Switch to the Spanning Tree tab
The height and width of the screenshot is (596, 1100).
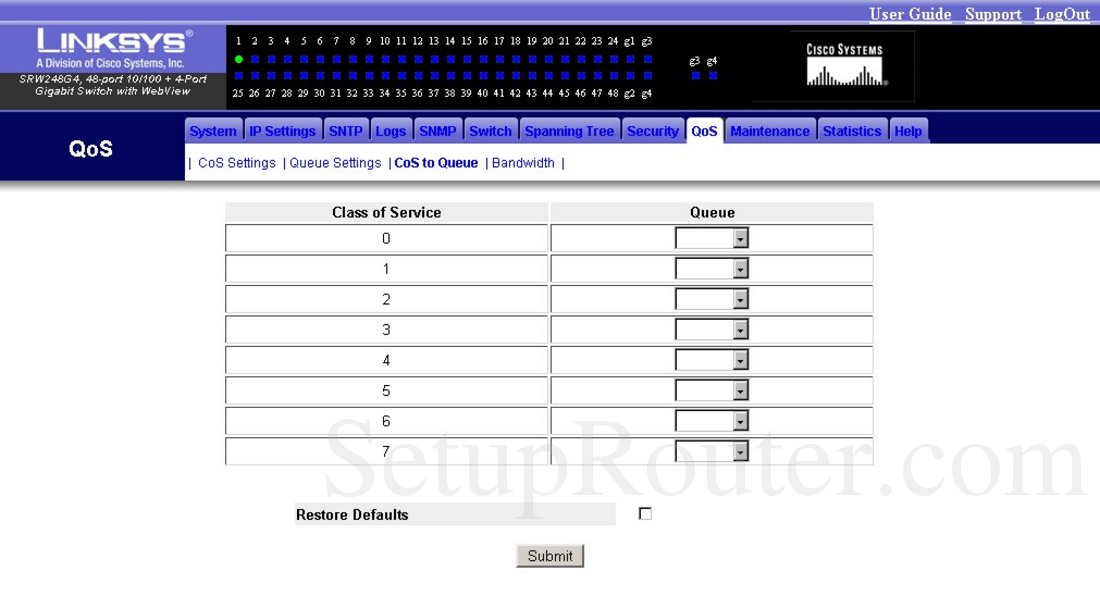point(569,130)
